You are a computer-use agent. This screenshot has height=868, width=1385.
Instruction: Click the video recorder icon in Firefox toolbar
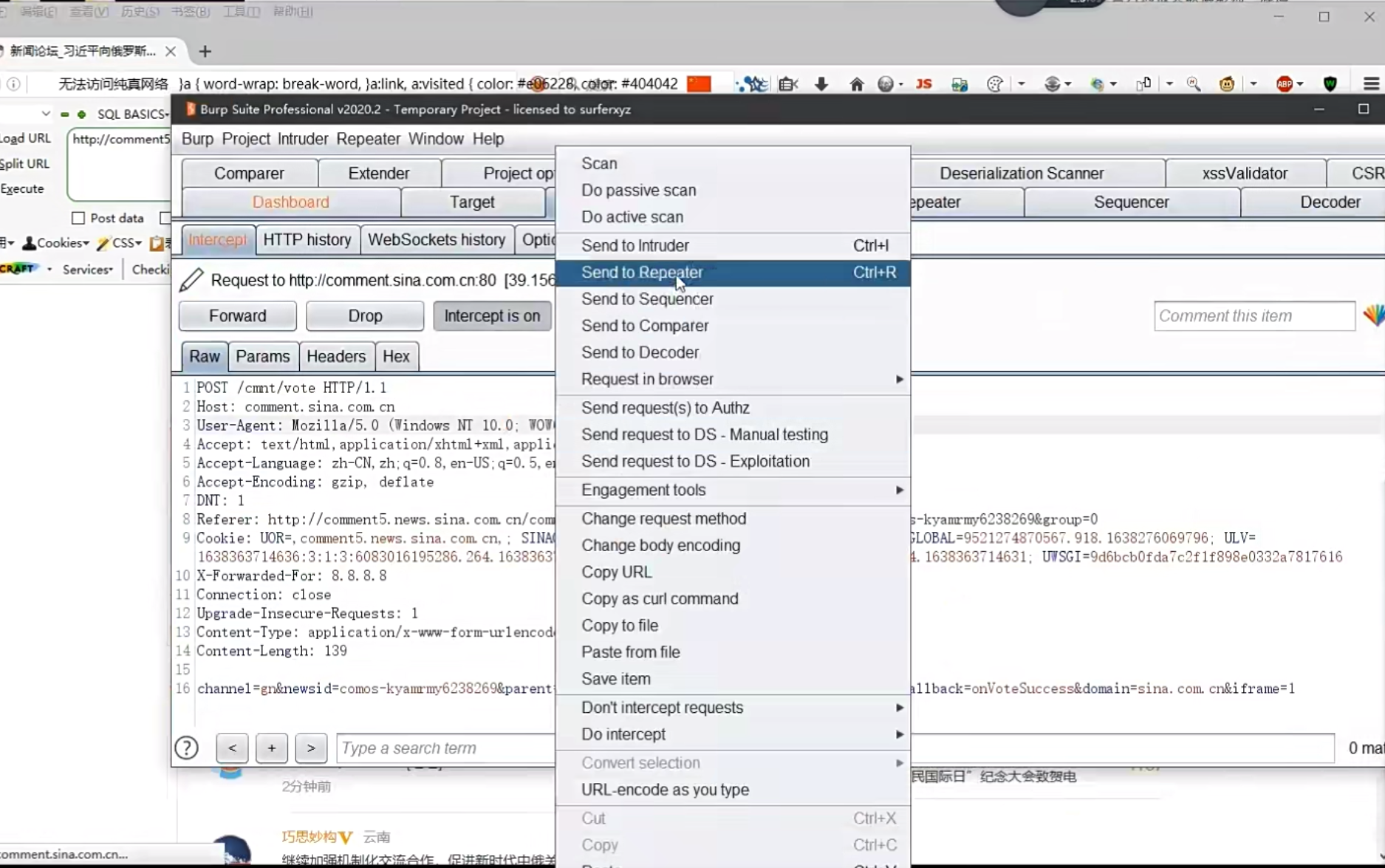788,84
